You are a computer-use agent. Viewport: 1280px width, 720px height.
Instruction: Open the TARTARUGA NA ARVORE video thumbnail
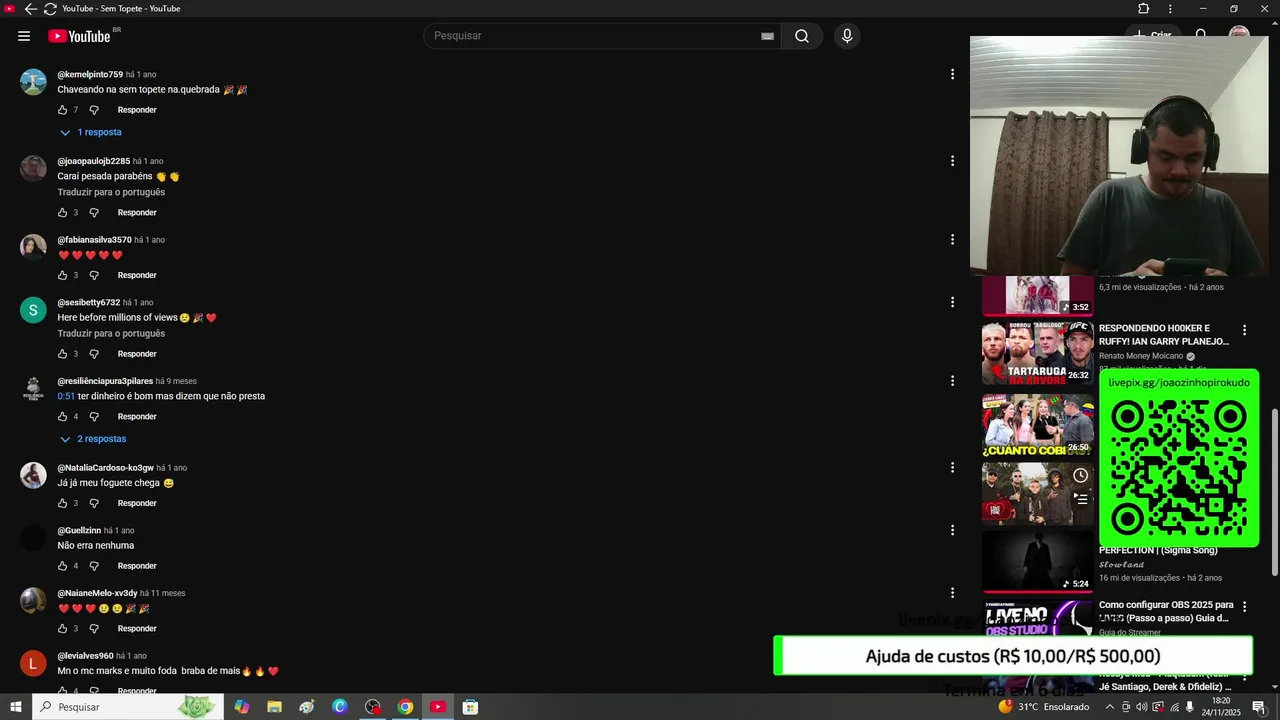click(x=1037, y=353)
